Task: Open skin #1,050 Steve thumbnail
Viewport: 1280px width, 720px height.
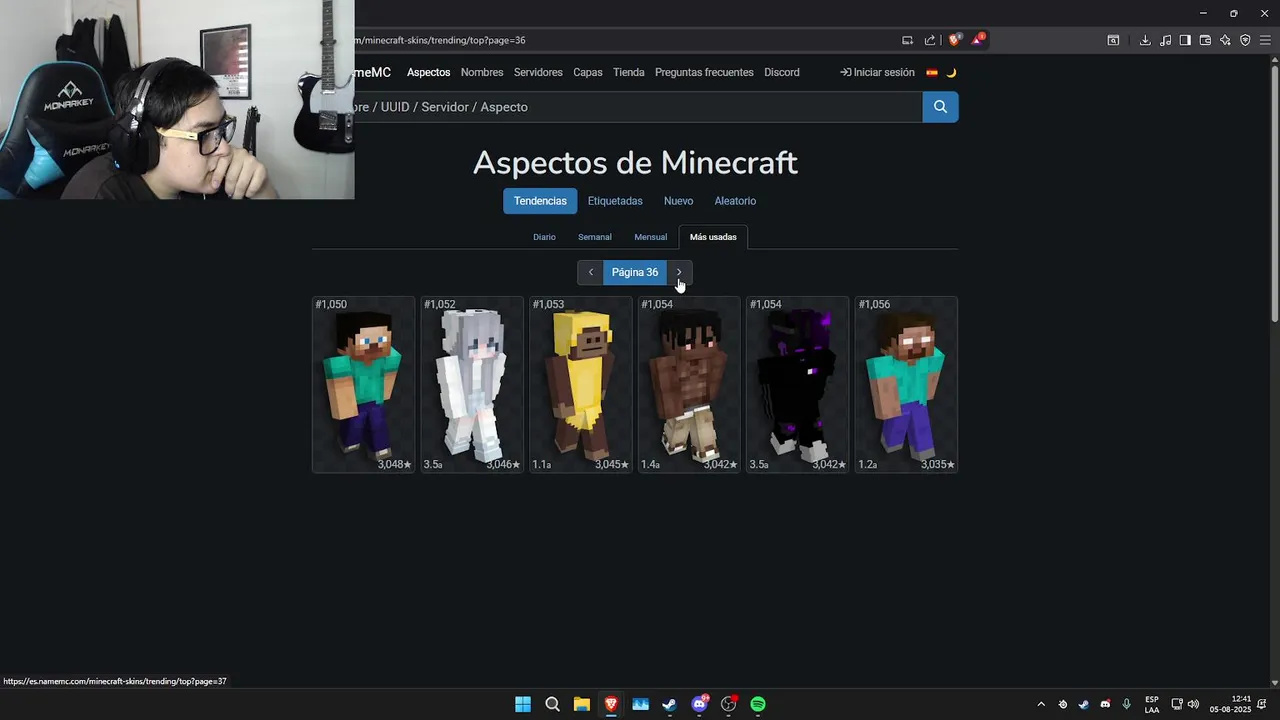Action: (363, 385)
